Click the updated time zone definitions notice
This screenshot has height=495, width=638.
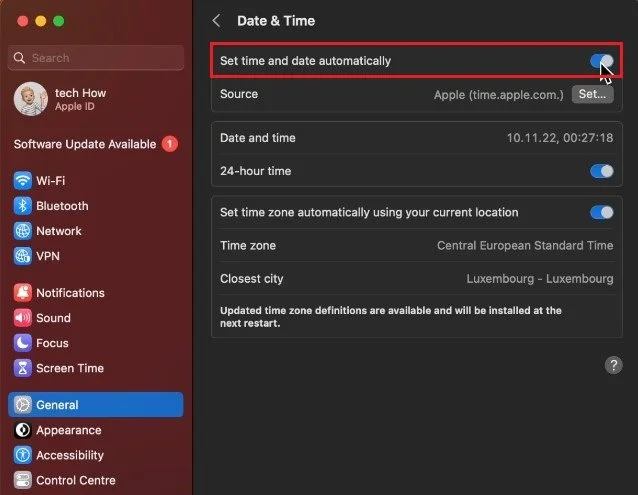click(x=391, y=317)
